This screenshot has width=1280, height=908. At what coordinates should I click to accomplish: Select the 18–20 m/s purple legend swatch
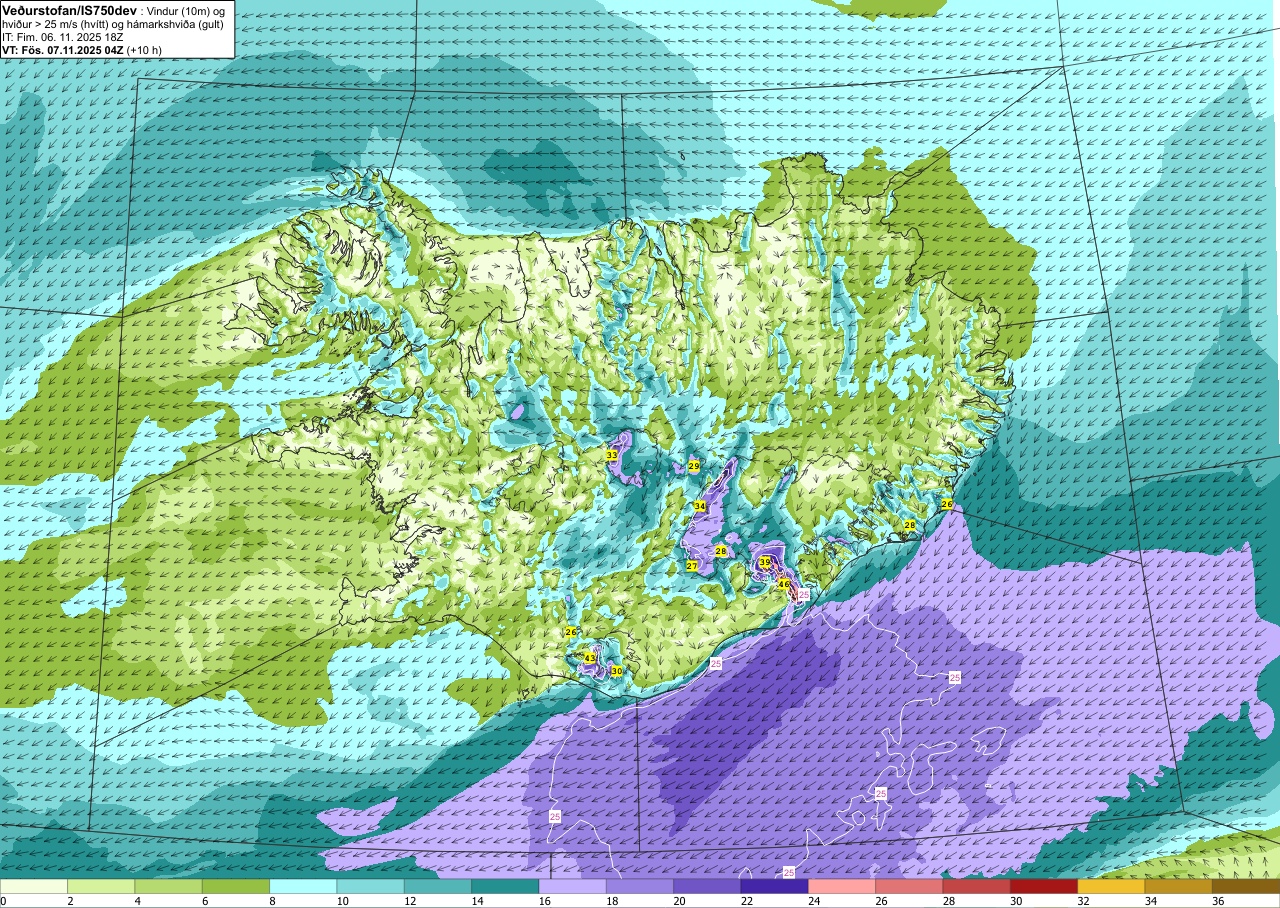pos(640,886)
